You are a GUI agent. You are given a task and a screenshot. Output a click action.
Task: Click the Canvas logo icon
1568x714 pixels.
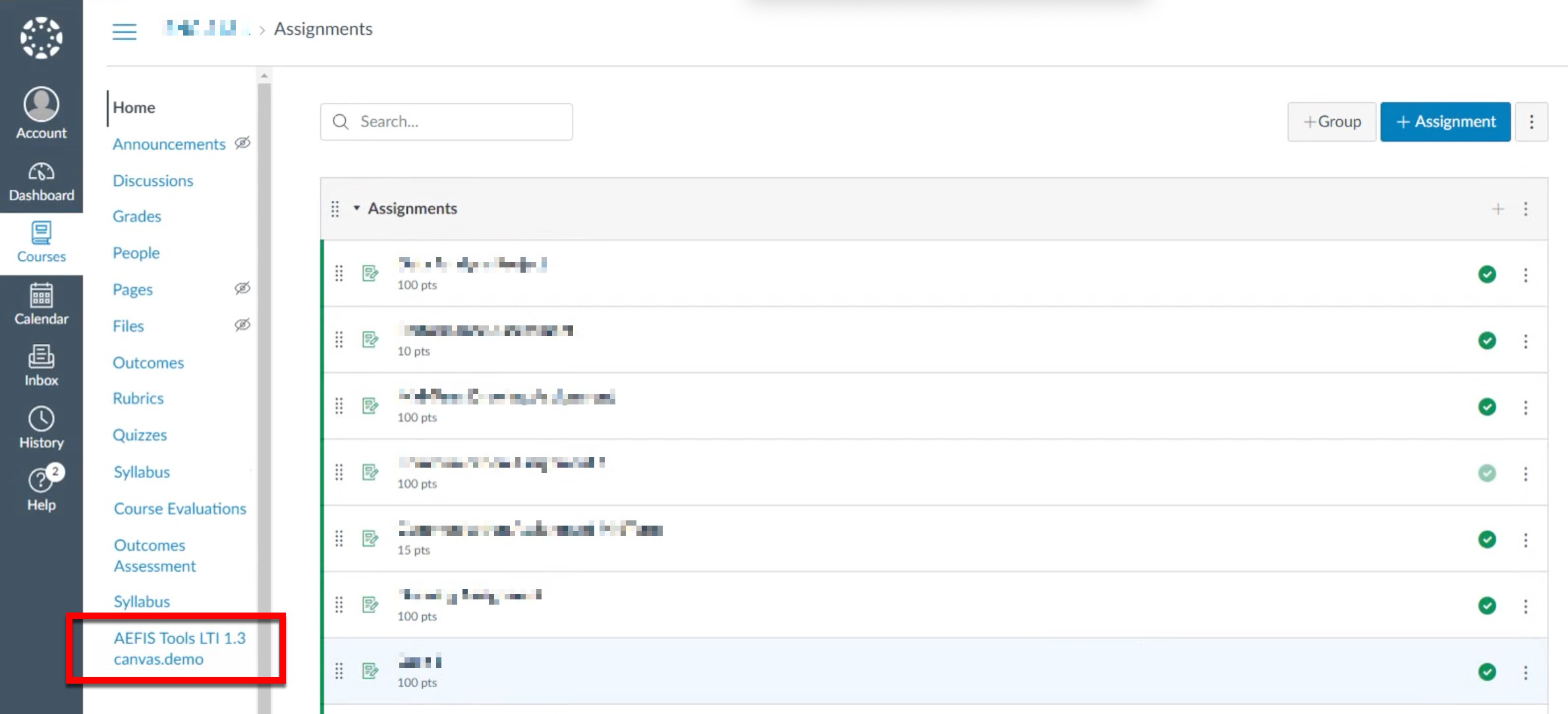[x=41, y=38]
